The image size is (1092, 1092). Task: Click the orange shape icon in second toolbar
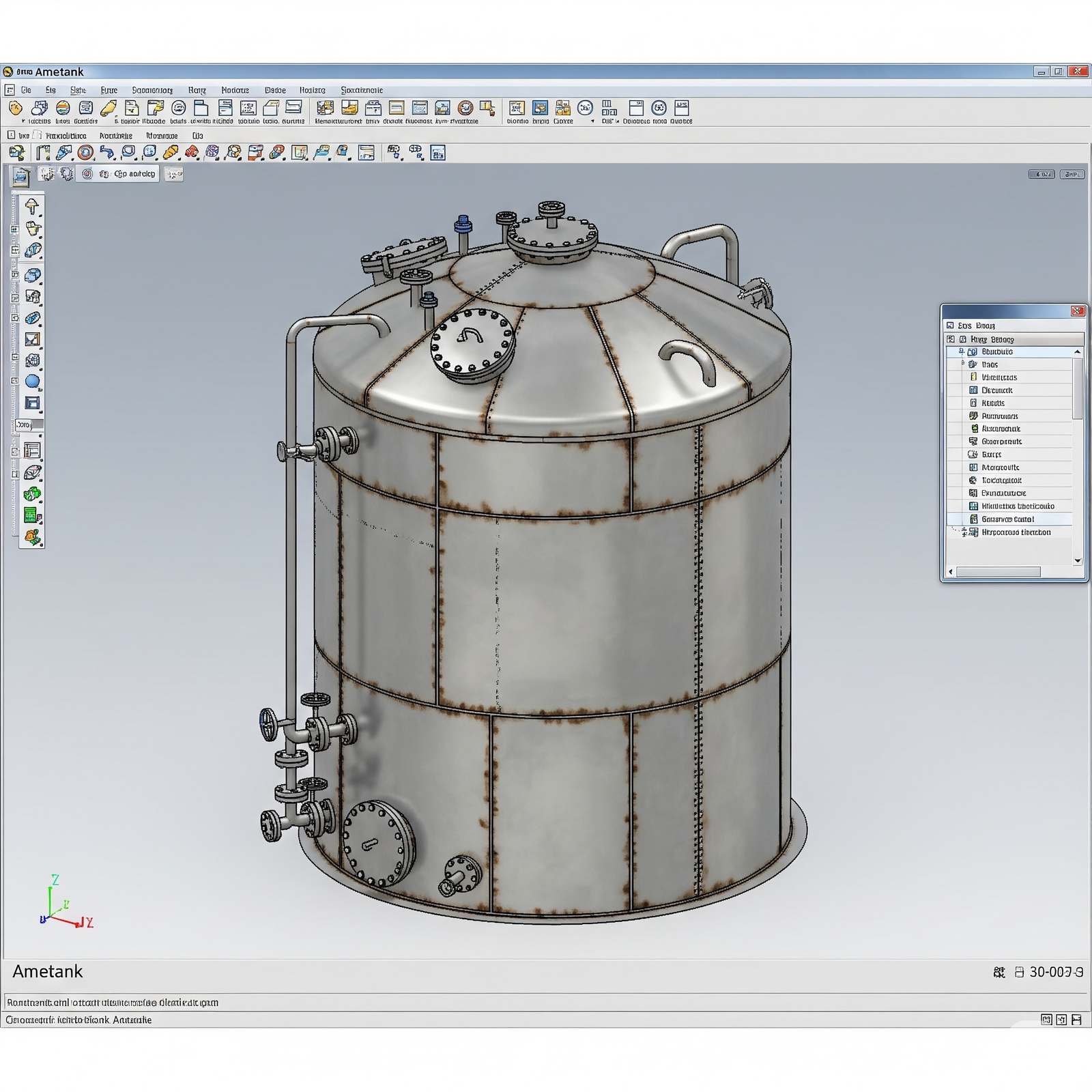171,152
